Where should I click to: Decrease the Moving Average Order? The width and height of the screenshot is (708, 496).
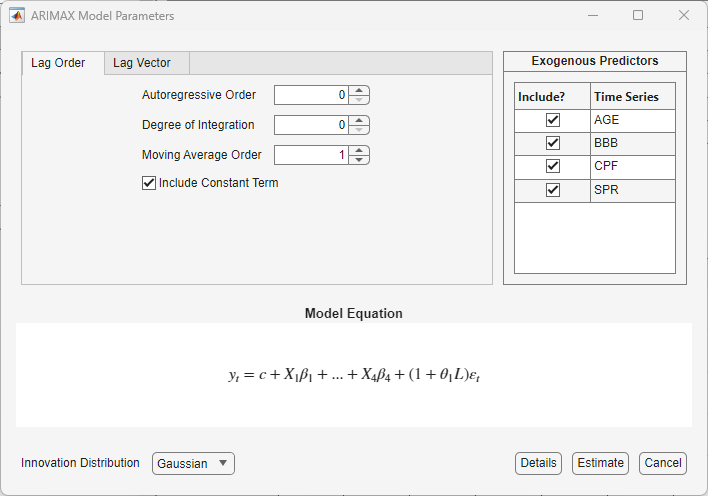[360, 160]
